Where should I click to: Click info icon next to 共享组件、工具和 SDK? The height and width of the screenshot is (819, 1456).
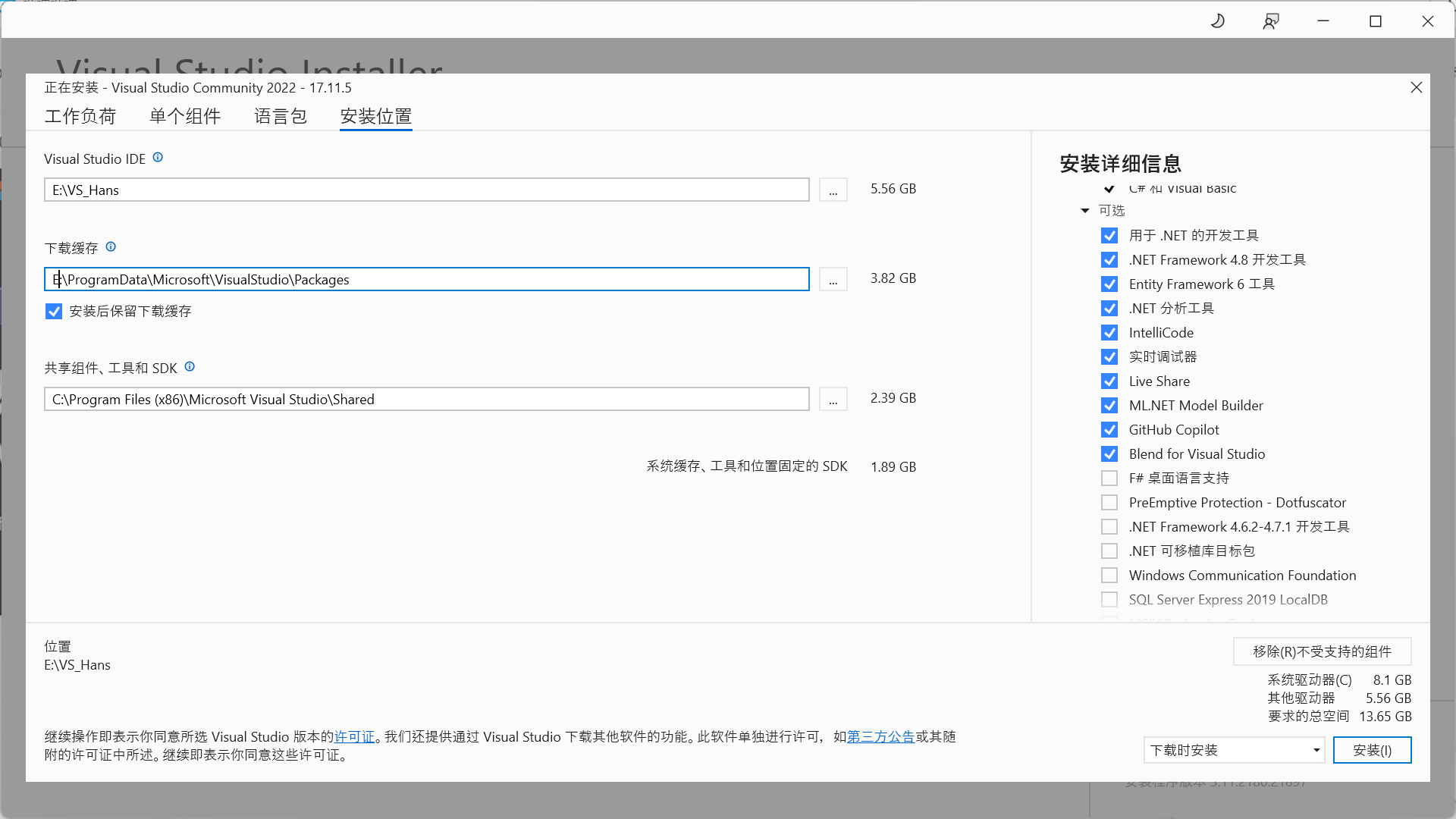coord(190,367)
